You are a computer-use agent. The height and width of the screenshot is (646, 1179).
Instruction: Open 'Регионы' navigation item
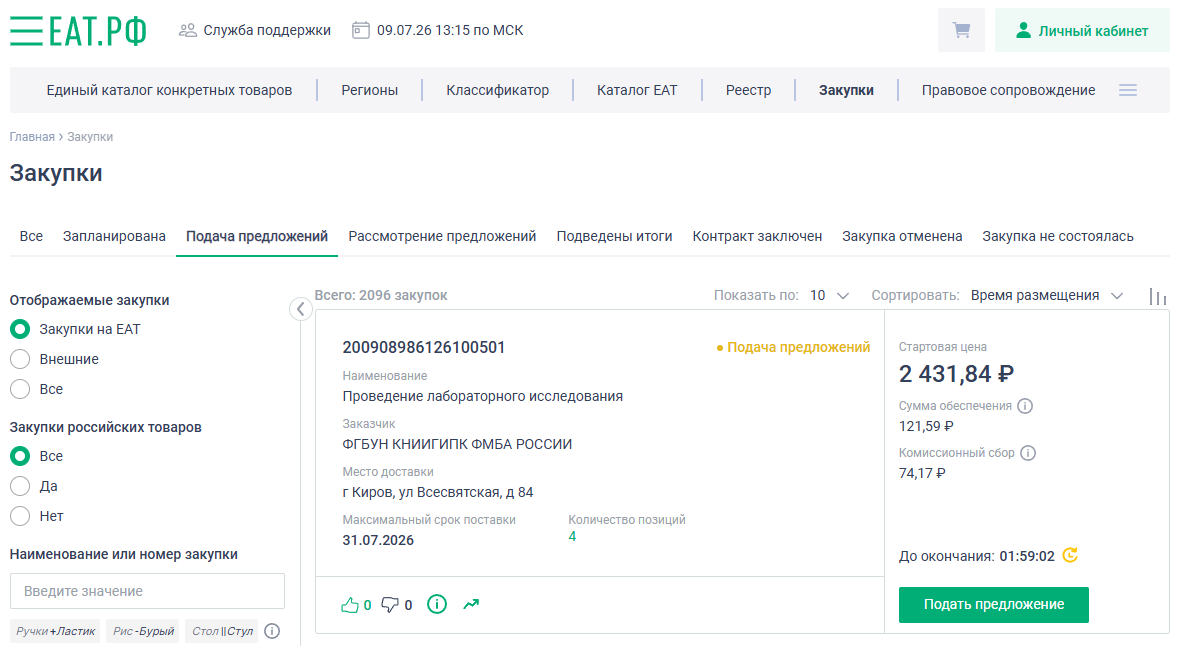370,90
